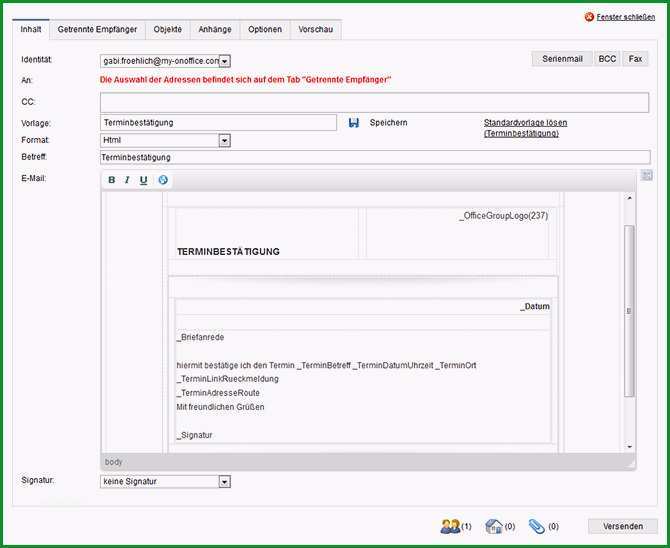Image resolution: width=670 pixels, height=548 pixels.
Task: Click the _Briefanrede placeholder
Action: [200, 337]
